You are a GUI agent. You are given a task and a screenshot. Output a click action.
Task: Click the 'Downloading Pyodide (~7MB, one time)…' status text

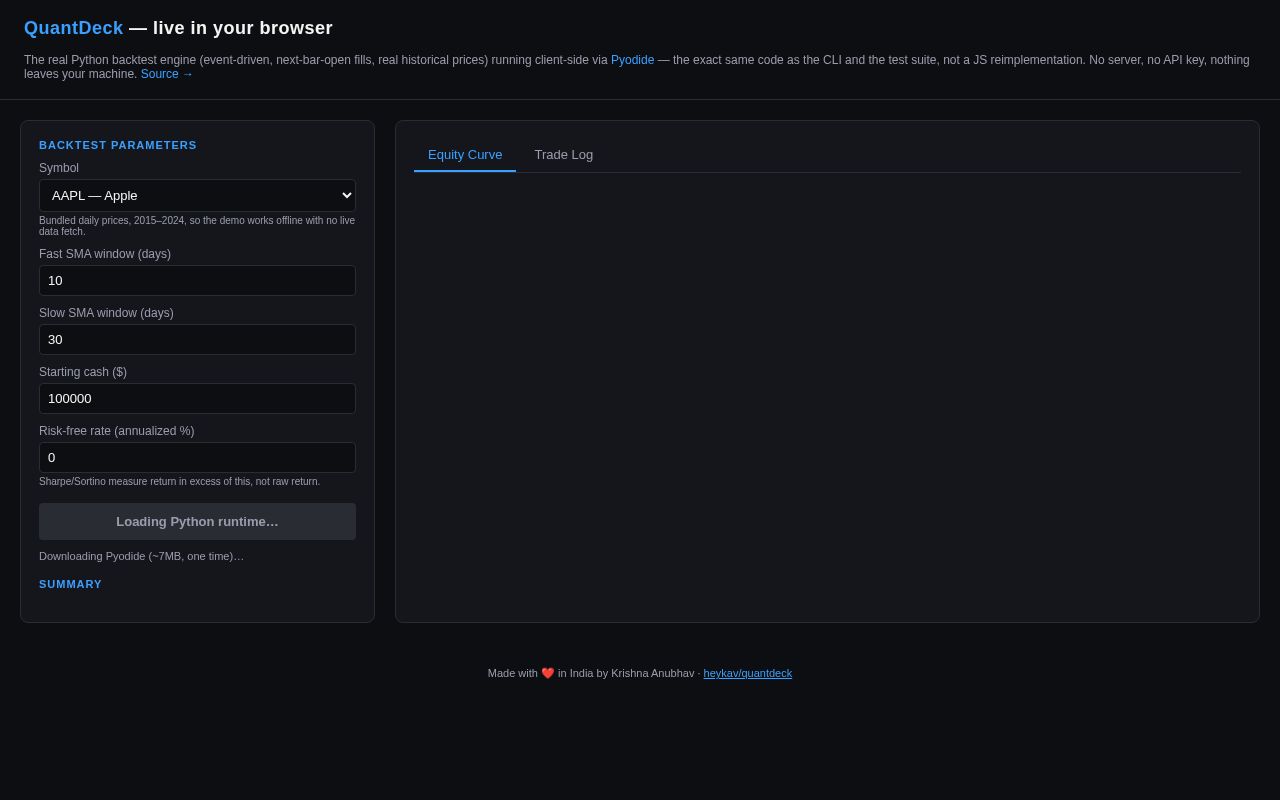pos(141,556)
